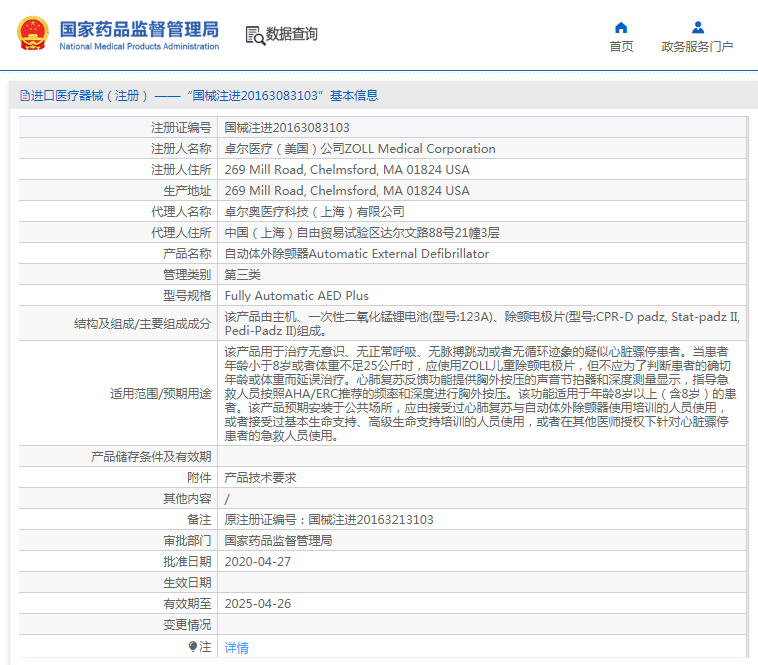Click 卓尔奥医疗科技（上海）有限公司 cell

click(x=315, y=212)
